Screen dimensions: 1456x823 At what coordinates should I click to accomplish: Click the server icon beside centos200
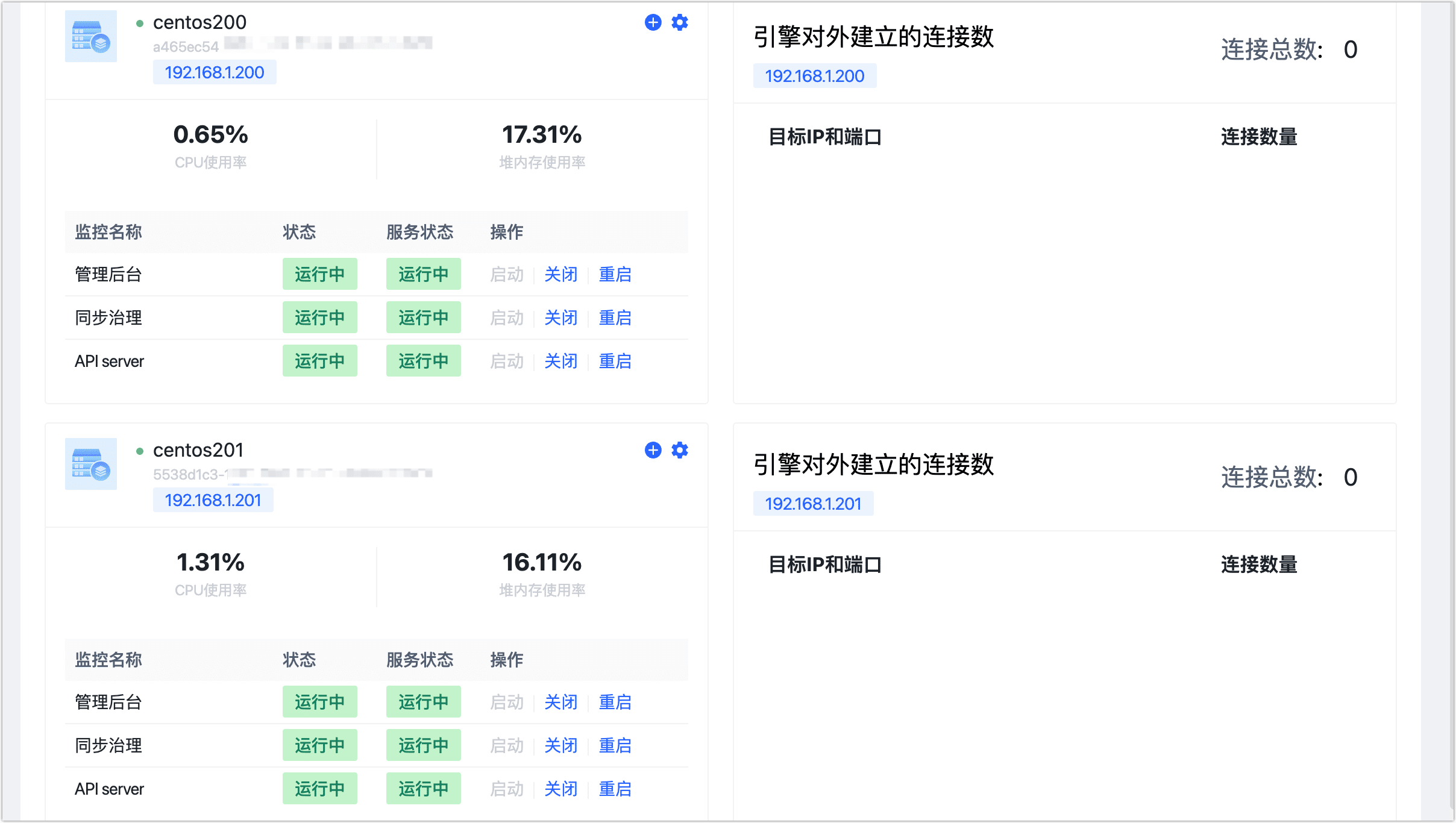point(90,37)
